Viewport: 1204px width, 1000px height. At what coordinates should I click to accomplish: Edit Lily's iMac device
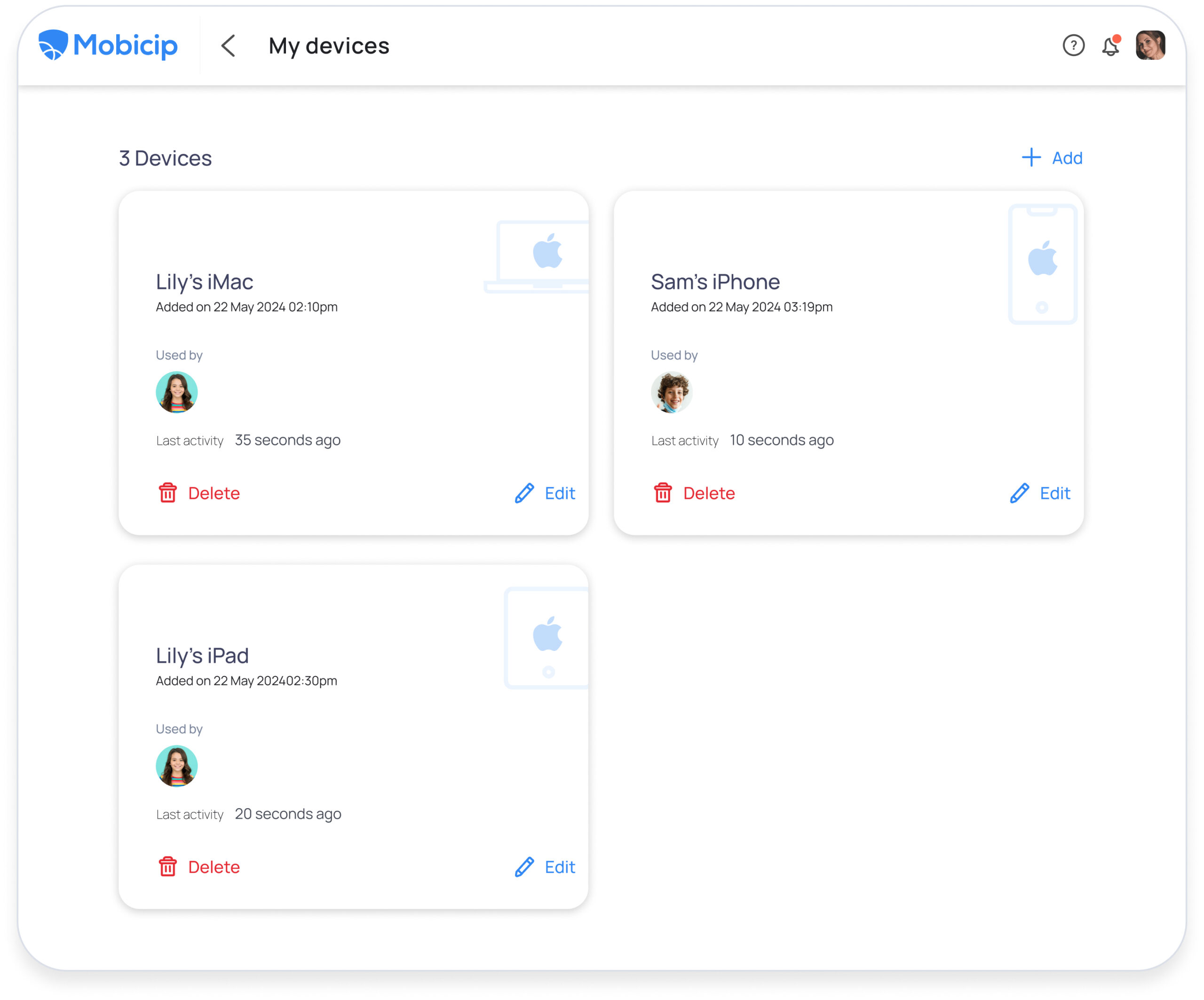(x=559, y=492)
